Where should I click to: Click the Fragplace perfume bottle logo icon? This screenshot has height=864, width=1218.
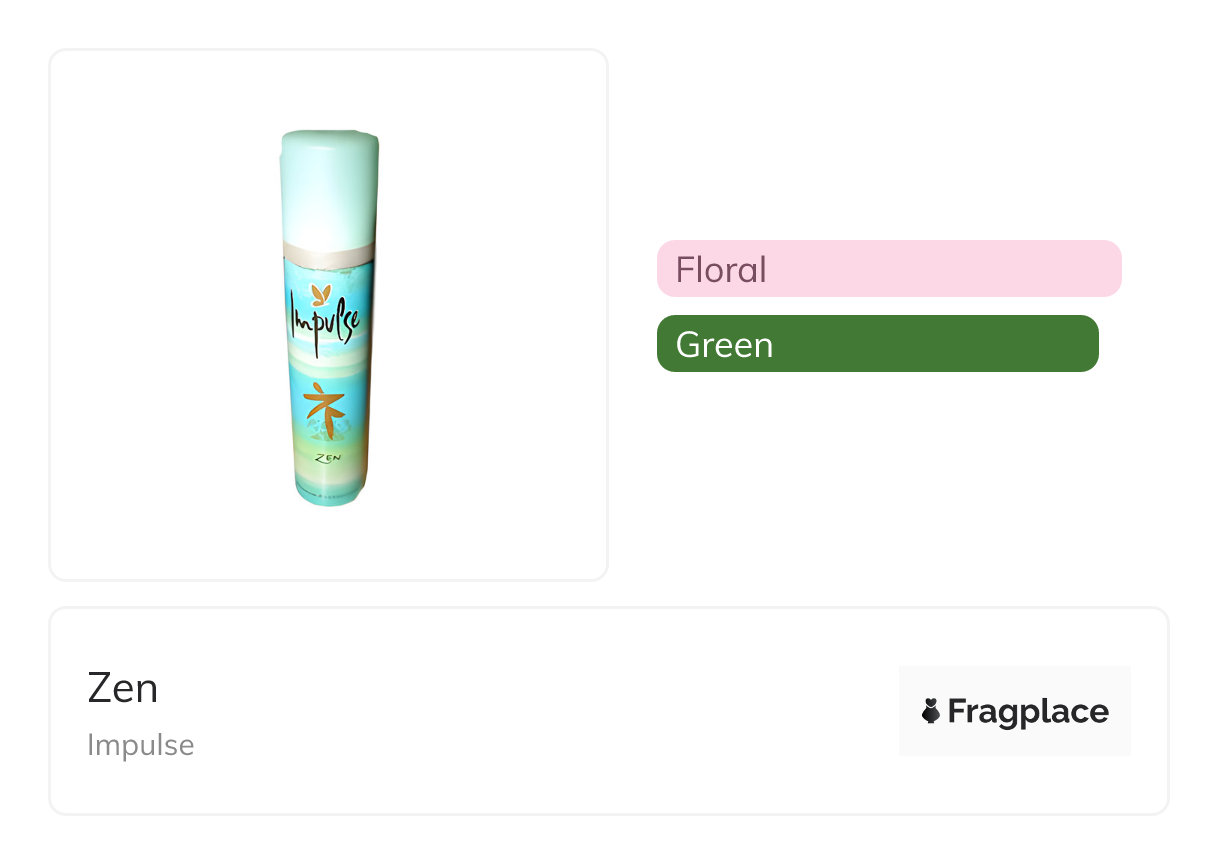tap(931, 711)
